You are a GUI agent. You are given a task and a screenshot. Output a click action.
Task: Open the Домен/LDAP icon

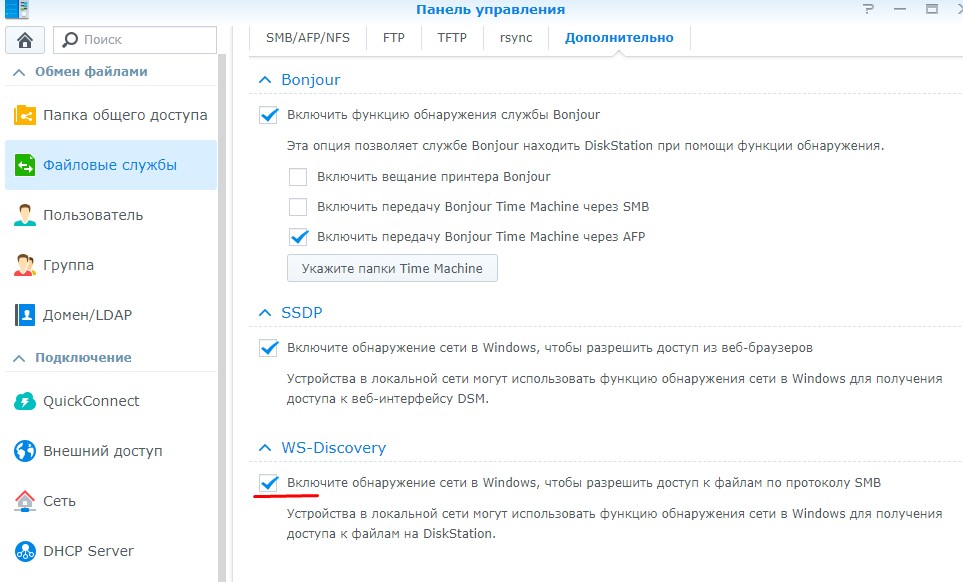[x=25, y=315]
